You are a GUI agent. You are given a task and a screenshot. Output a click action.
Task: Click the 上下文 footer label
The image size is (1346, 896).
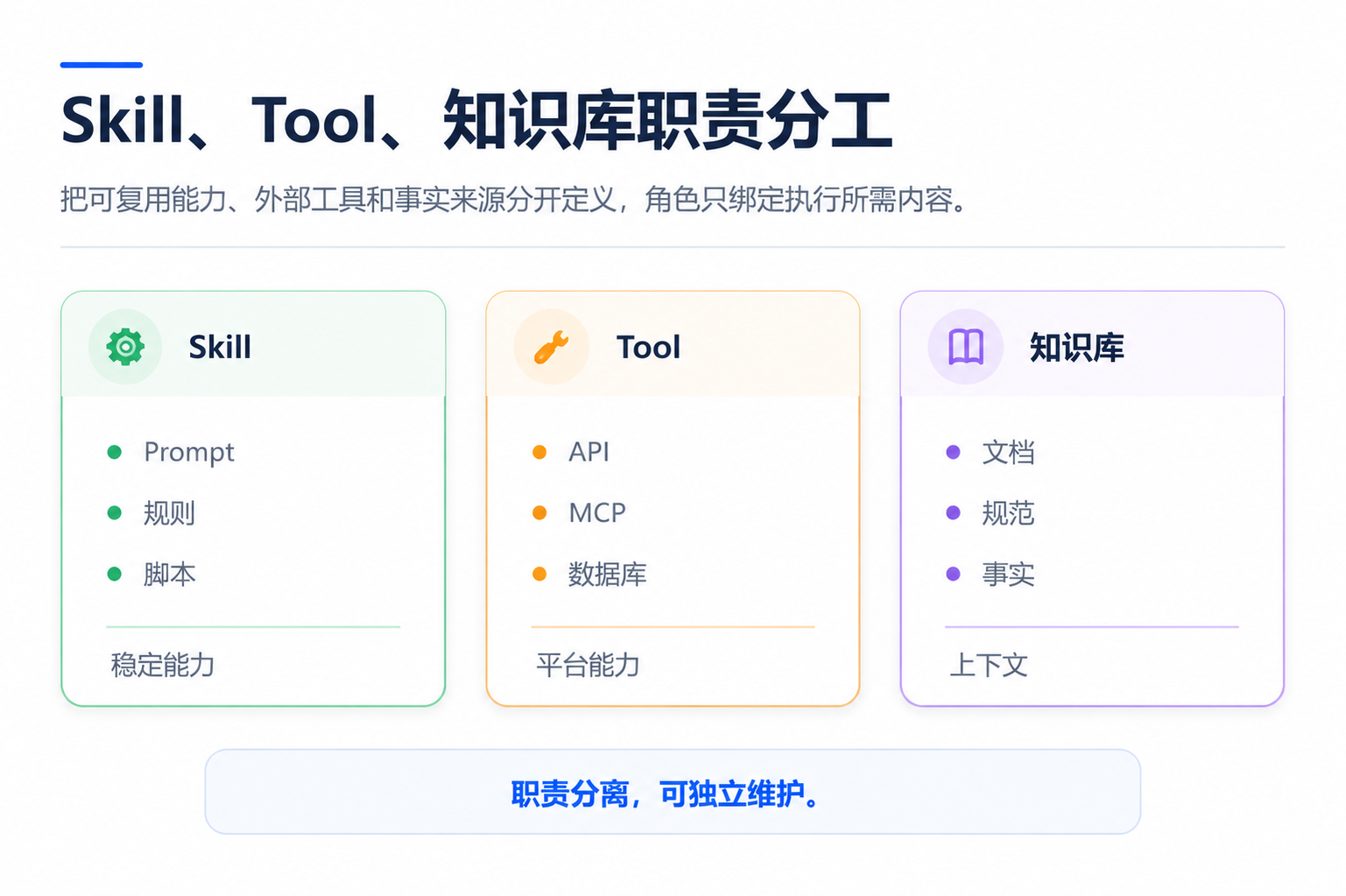tap(989, 665)
